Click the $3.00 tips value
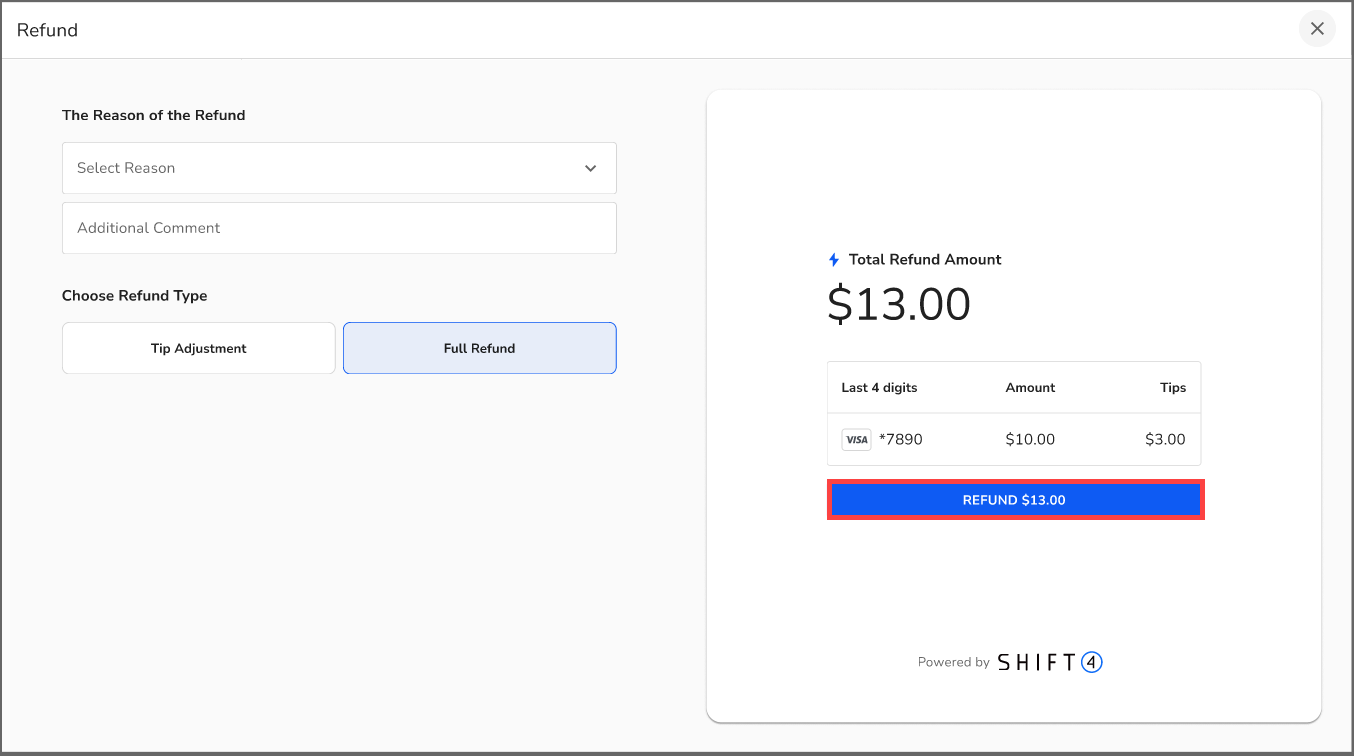The height and width of the screenshot is (756, 1354). click(1165, 440)
